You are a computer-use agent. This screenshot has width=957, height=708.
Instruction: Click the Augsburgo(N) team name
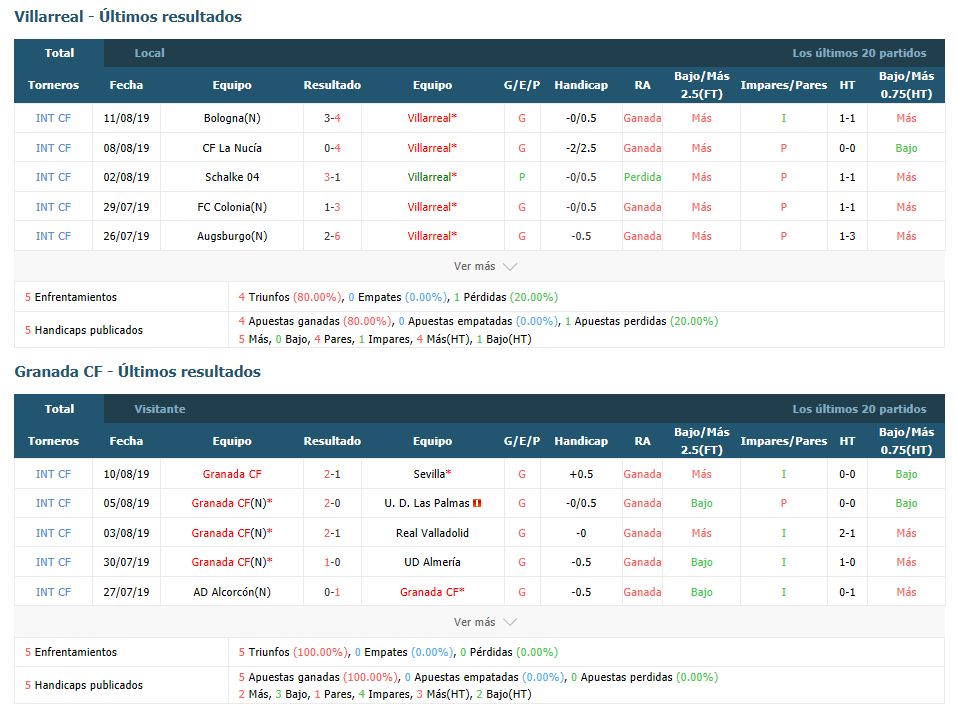click(x=232, y=236)
